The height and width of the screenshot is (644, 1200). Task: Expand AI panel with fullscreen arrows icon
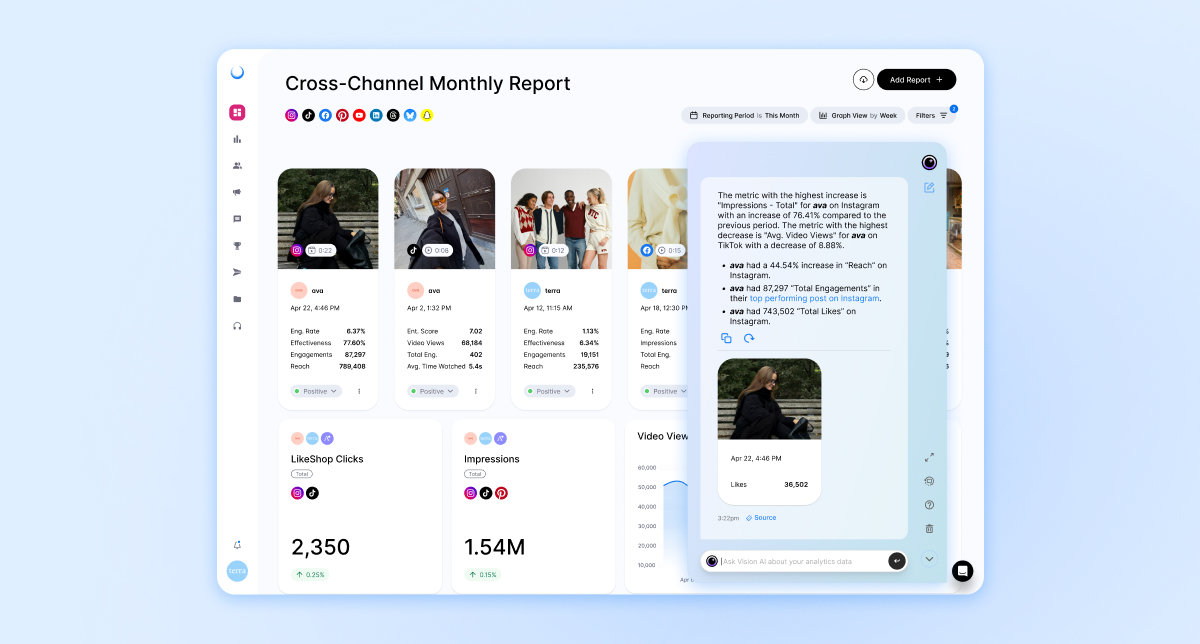[x=929, y=457]
